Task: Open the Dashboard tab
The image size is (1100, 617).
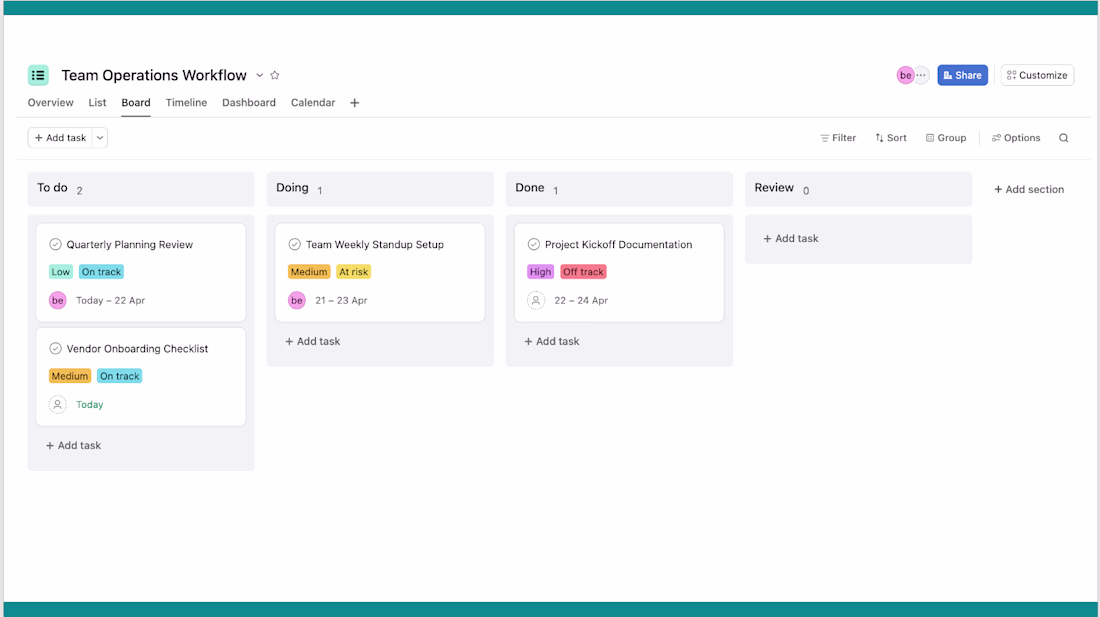Action: [249, 103]
